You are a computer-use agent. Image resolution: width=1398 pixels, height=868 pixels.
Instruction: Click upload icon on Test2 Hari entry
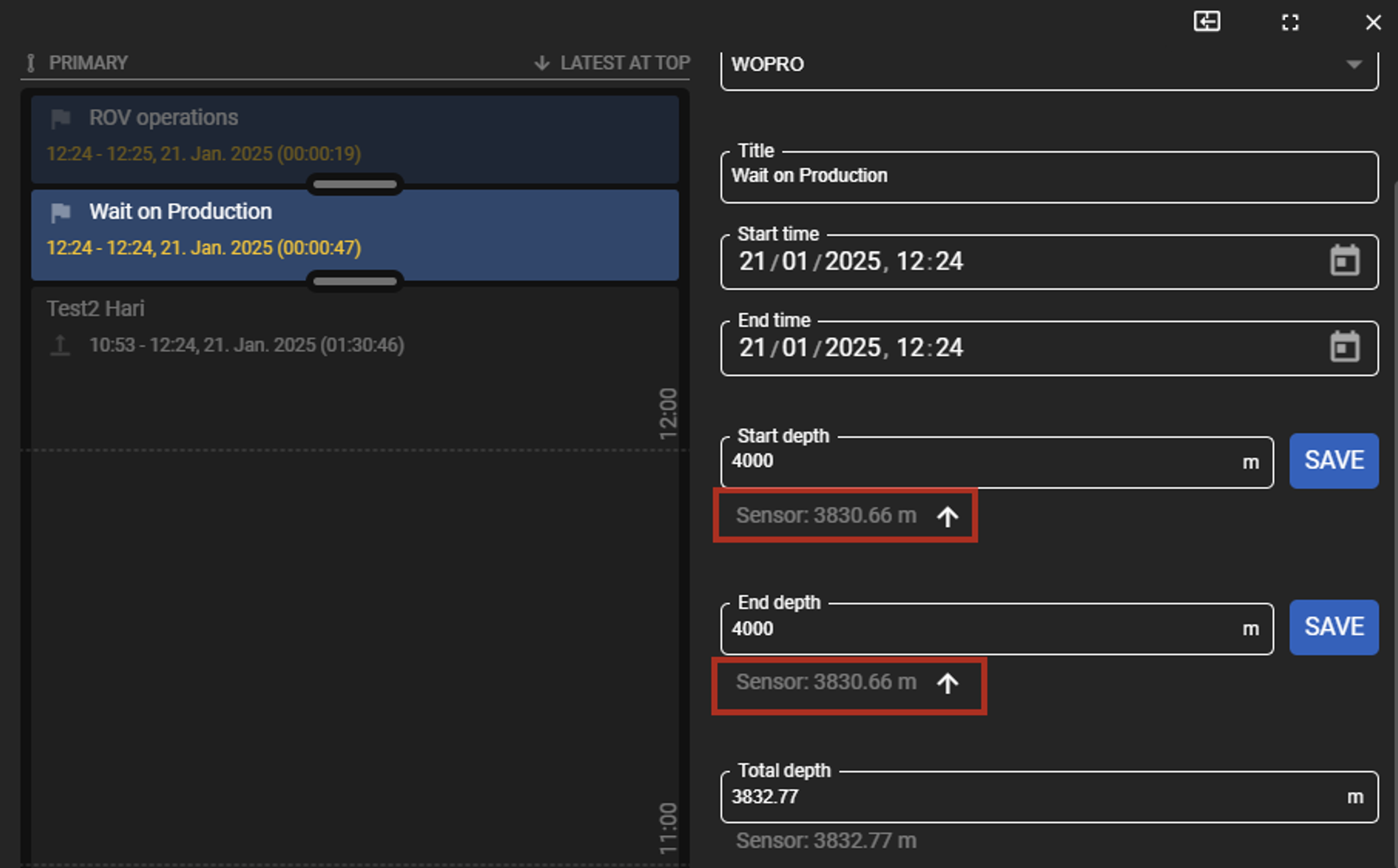[x=60, y=345]
